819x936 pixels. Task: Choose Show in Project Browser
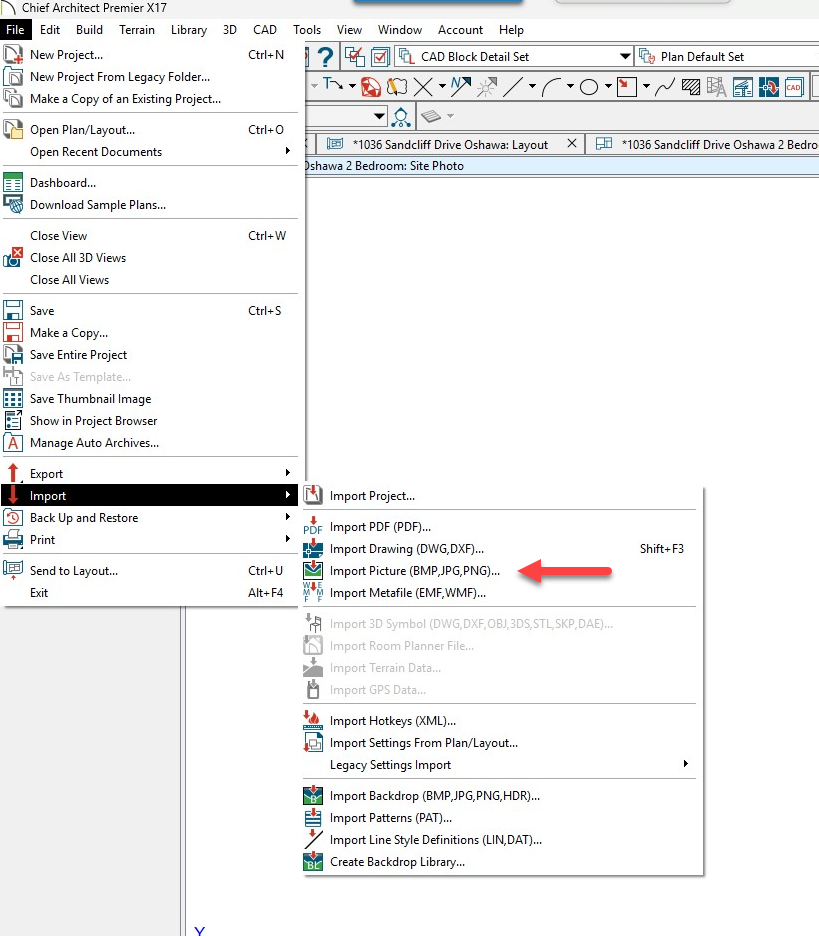[x=150, y=421]
